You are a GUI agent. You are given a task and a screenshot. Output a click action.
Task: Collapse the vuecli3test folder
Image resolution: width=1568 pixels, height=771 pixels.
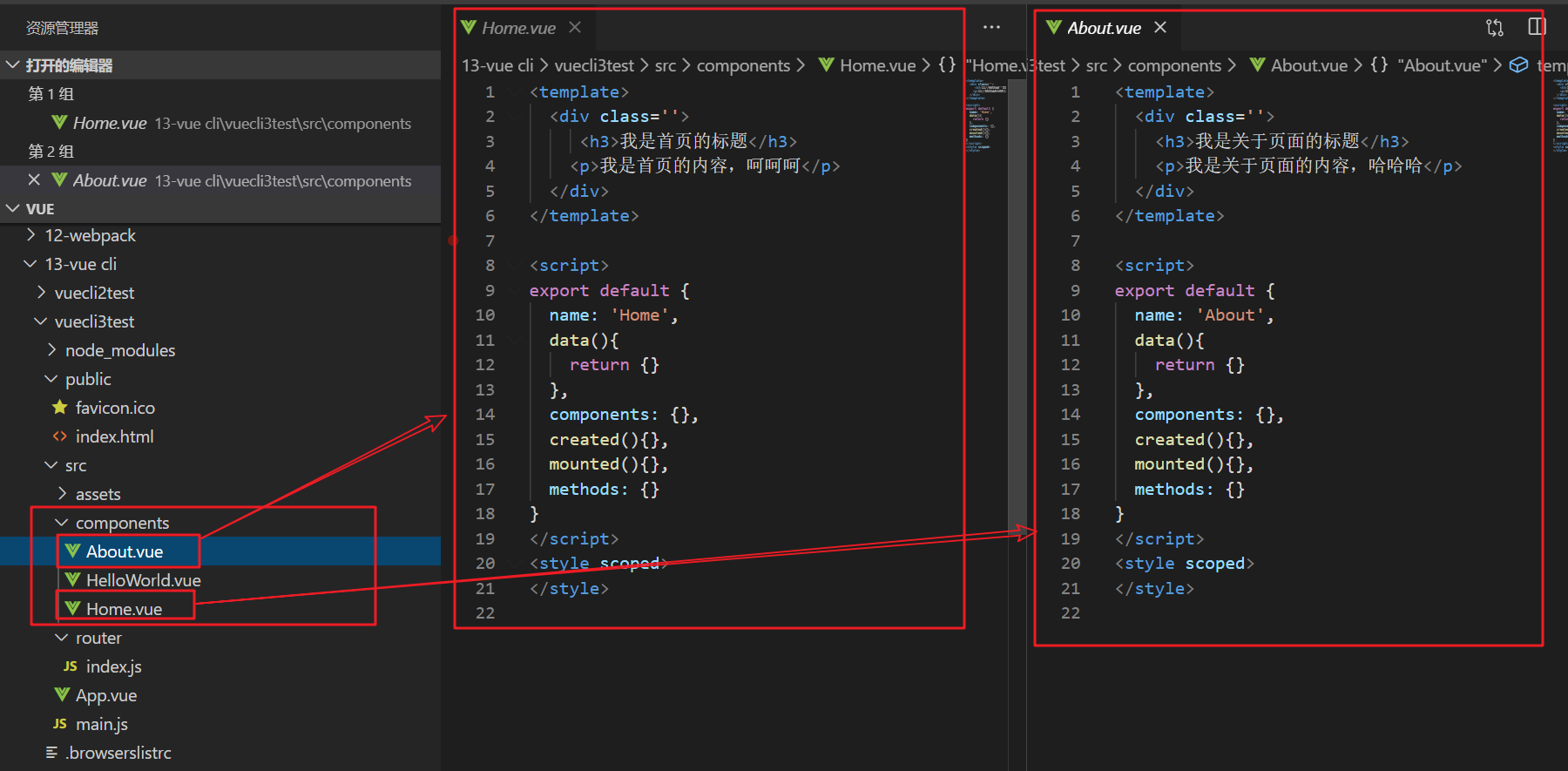pyautogui.click(x=41, y=321)
